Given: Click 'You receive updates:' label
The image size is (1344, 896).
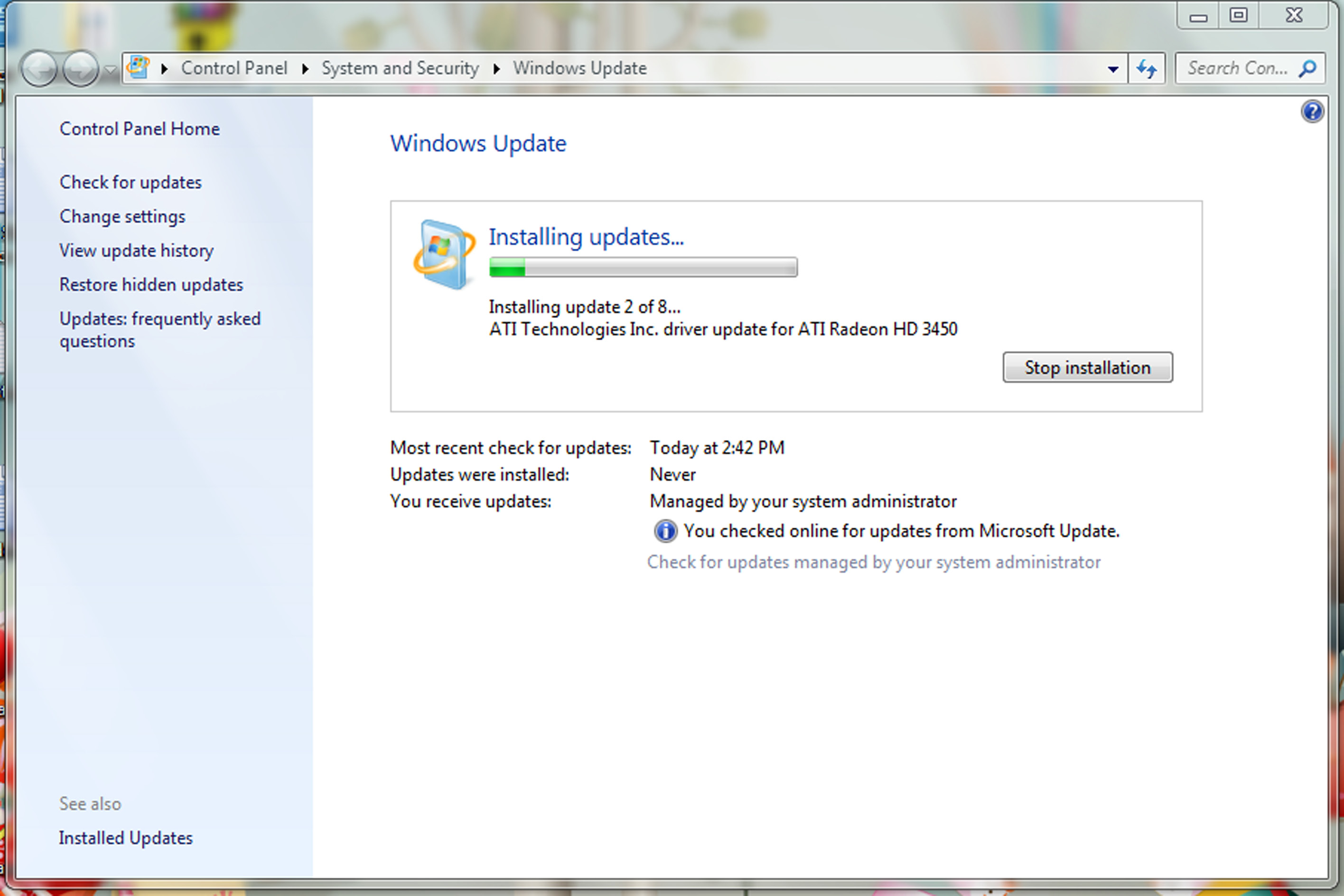Looking at the screenshot, I should pos(471,501).
